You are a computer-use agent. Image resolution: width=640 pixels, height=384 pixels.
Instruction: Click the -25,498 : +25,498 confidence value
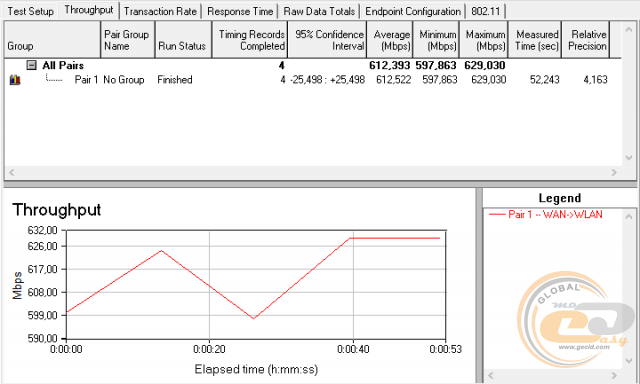tap(327, 80)
